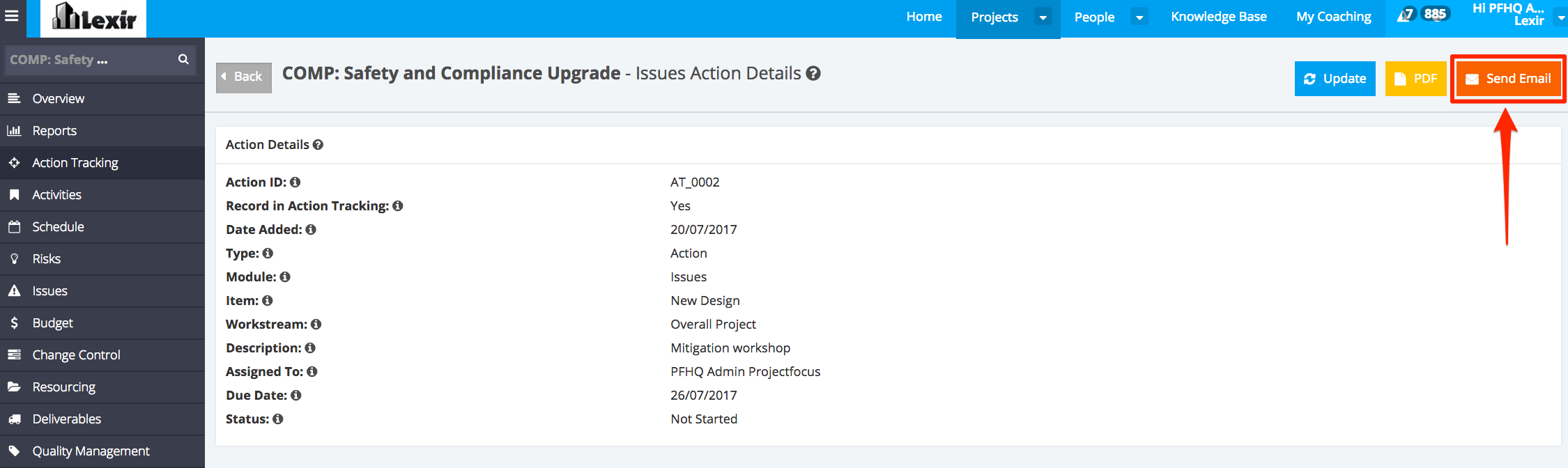Open Overview in the sidebar
1568x468 pixels.
pos(102,99)
